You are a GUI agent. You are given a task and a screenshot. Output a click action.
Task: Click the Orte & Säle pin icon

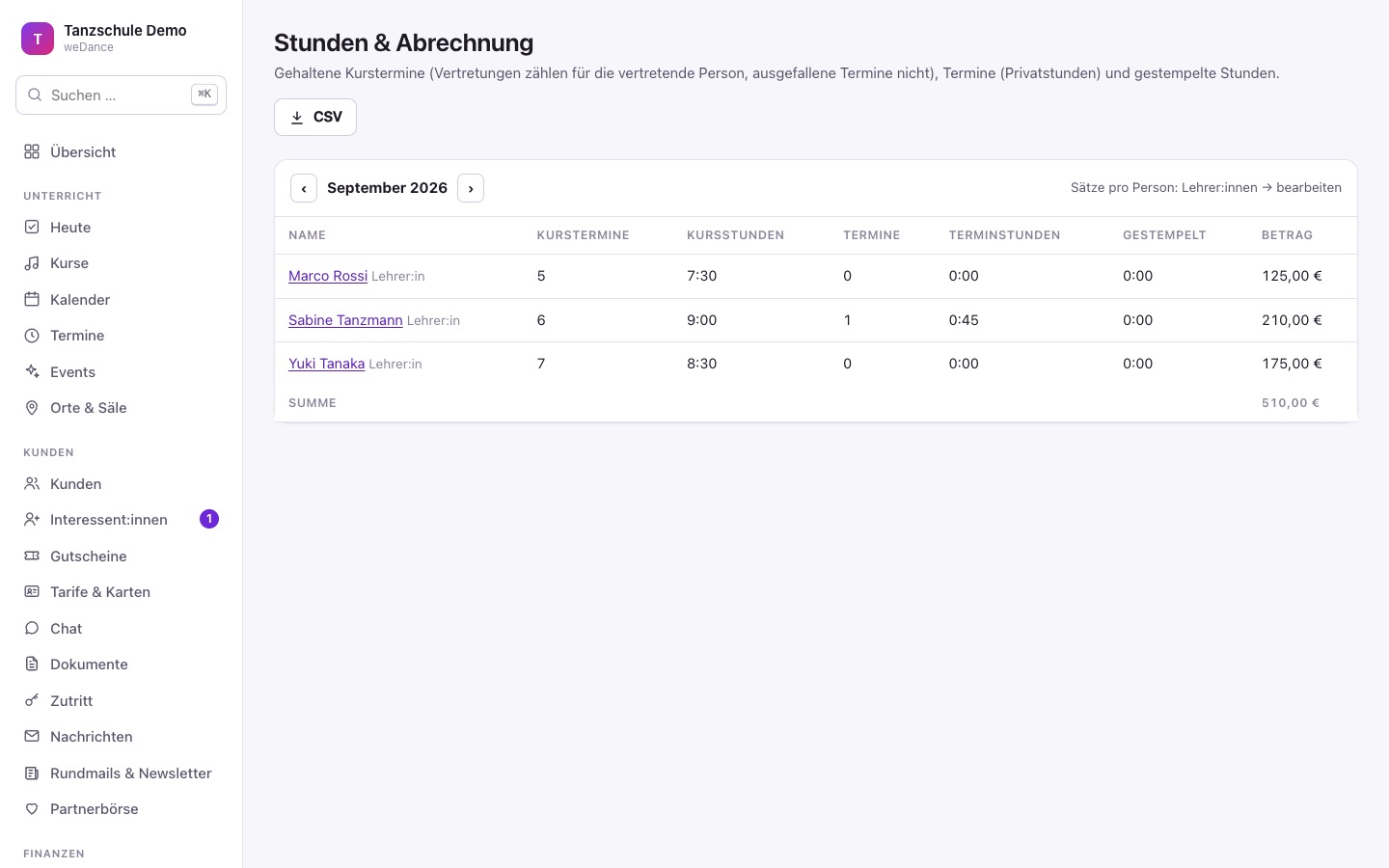click(32, 408)
